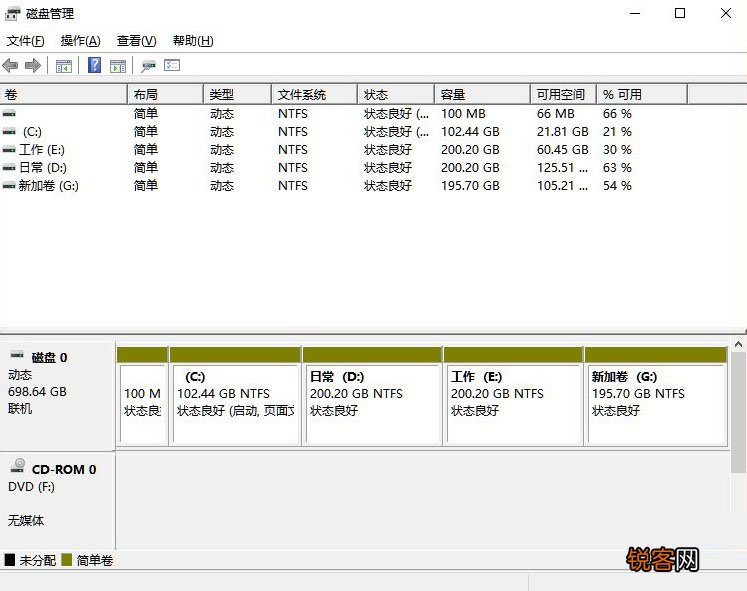The height and width of the screenshot is (591, 747).
Task: Sort by the 卷 column header
Action: click(x=64, y=94)
